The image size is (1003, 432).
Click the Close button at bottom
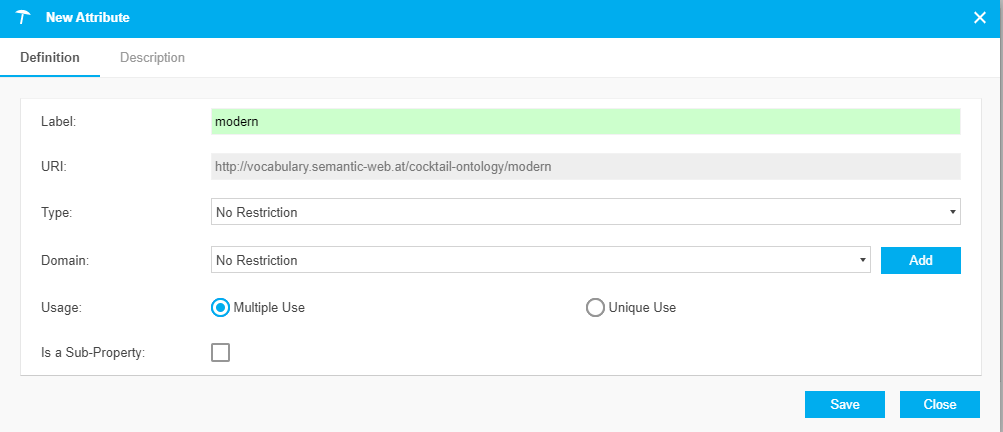[940, 404]
